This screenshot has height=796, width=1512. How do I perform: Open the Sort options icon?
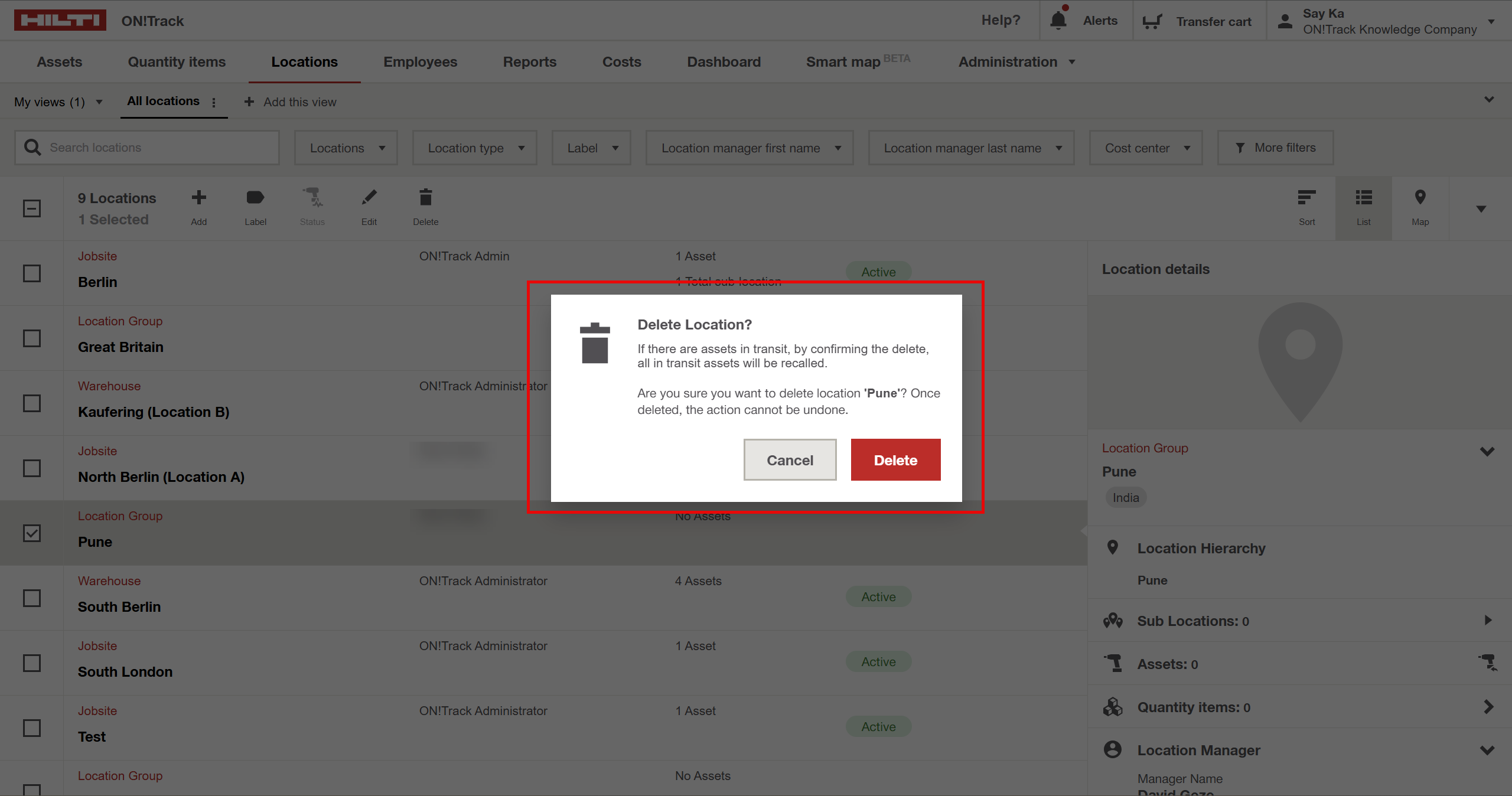click(1306, 197)
